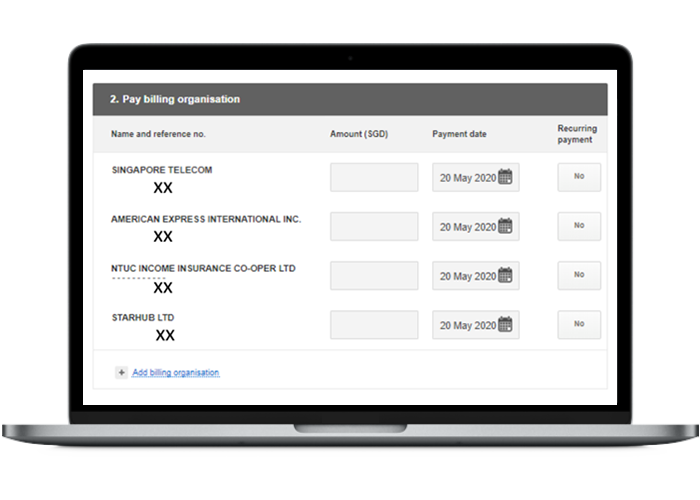Open calendar icon for Singapore Telecom payment date
Viewport: 700px width, 500px height.
click(505, 177)
